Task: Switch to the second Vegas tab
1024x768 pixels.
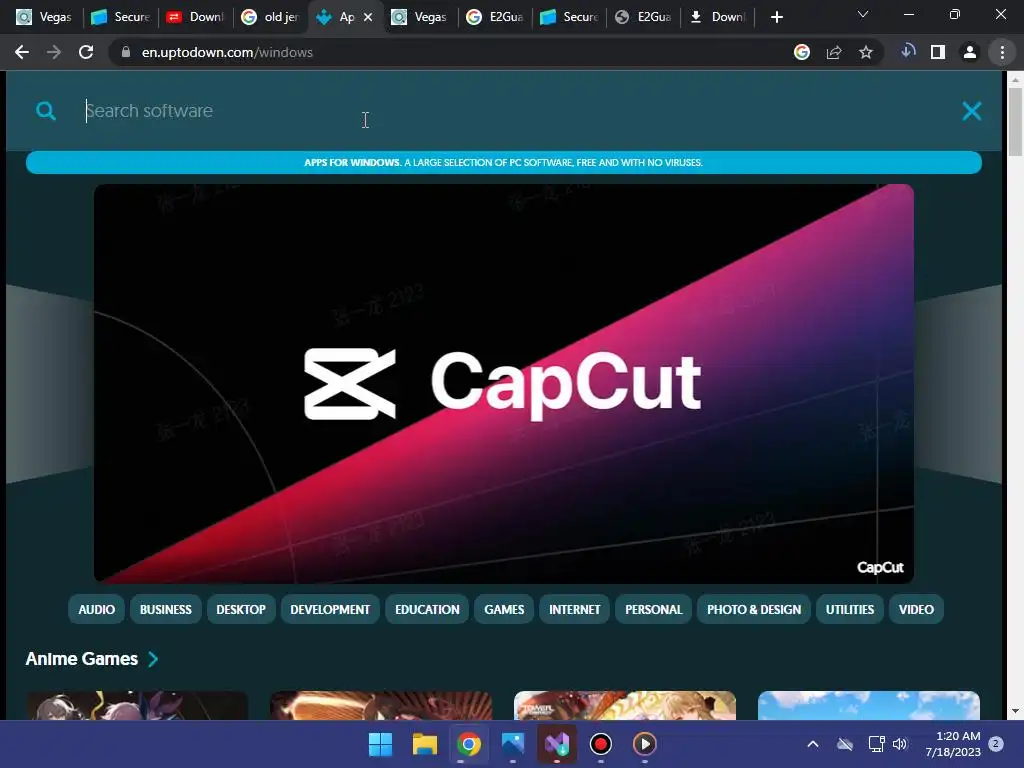Action: (419, 17)
